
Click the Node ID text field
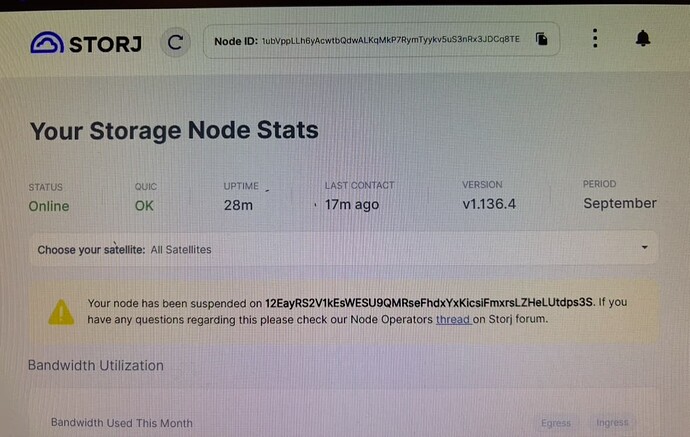[x=390, y=40]
